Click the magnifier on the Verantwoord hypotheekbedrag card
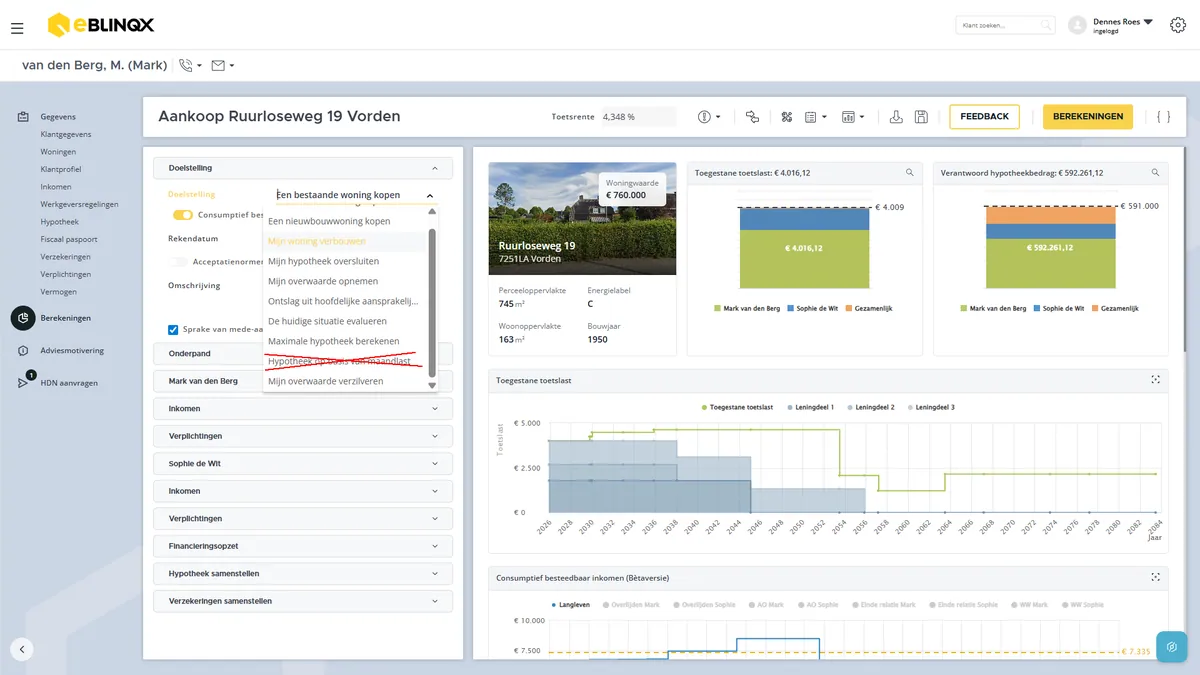This screenshot has height=675, width=1200. 1156,173
